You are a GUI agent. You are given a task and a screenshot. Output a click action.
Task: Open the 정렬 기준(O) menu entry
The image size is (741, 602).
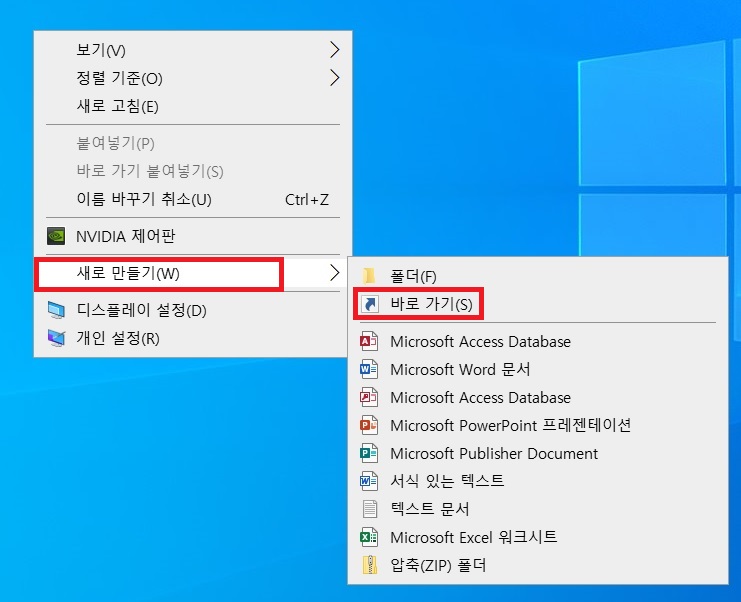click(193, 77)
